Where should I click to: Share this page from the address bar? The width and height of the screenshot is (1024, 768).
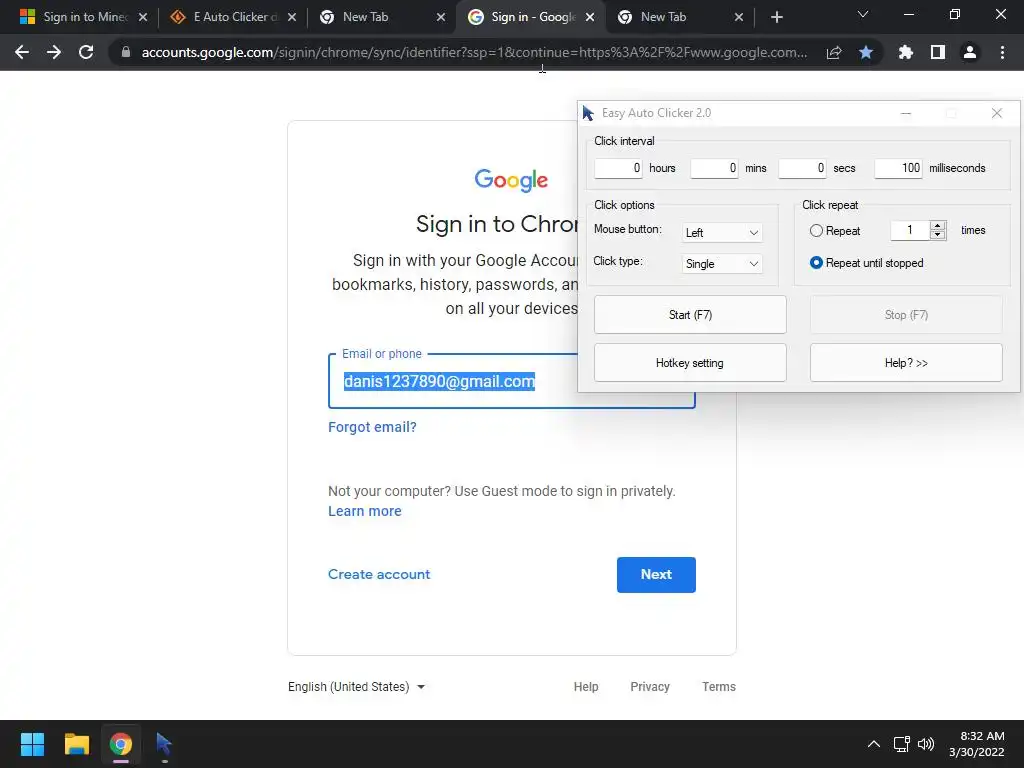(833, 52)
